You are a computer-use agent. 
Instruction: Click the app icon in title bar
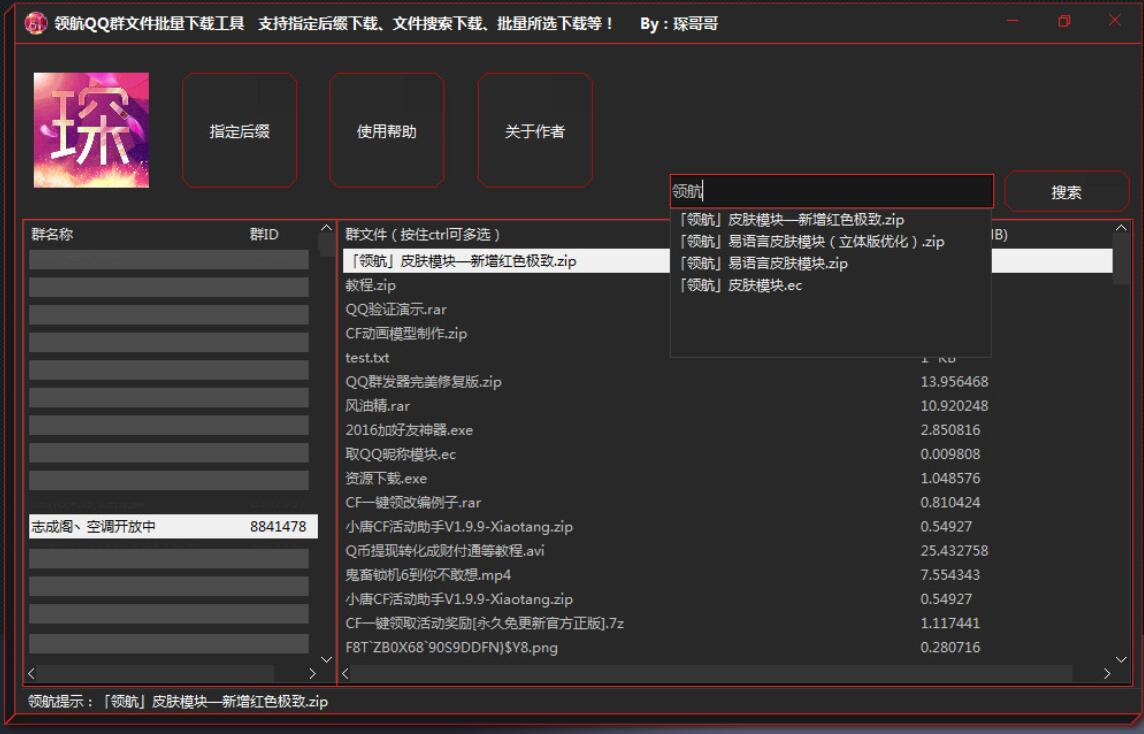point(36,23)
